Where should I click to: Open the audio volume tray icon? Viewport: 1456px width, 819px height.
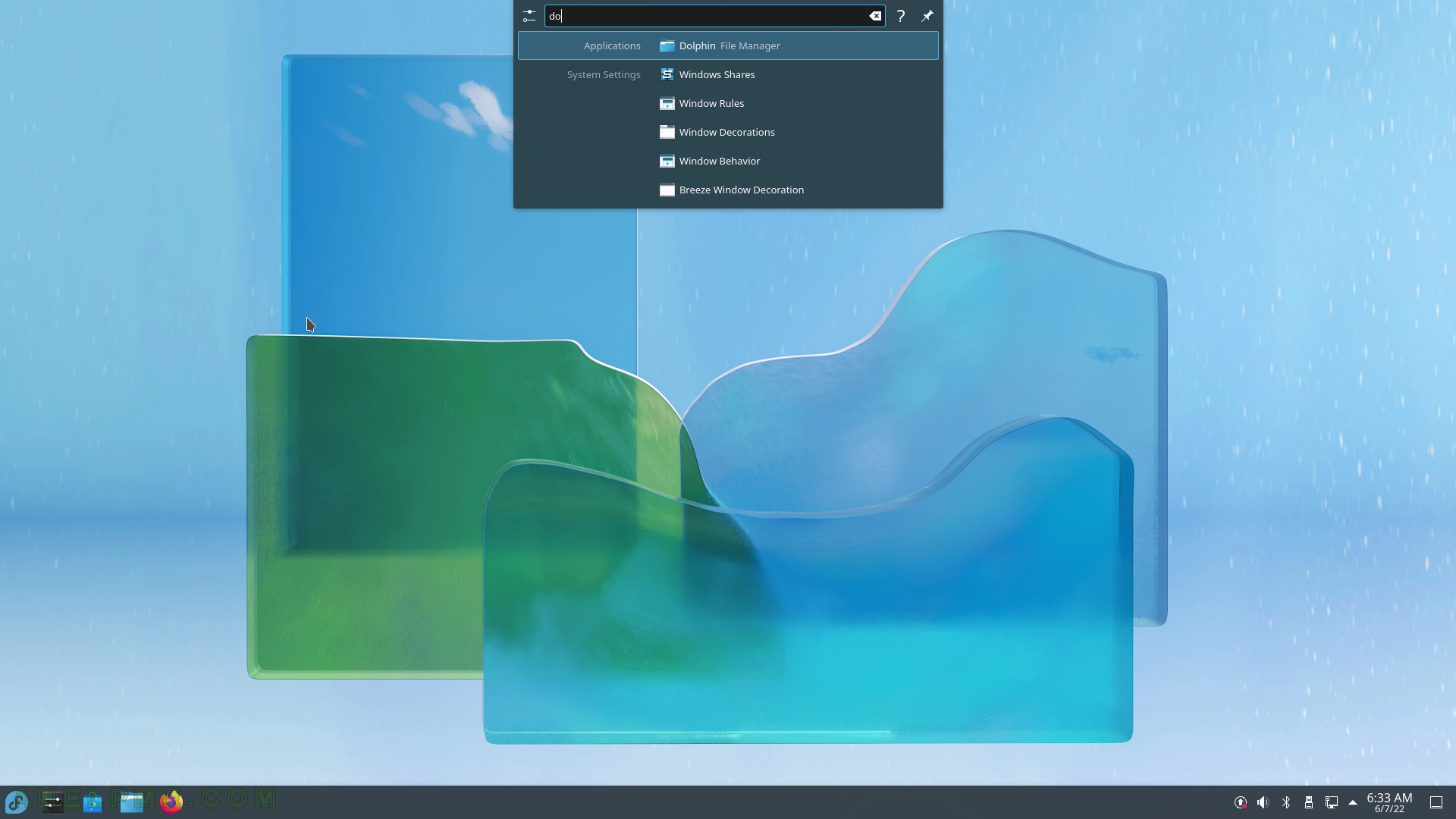(1263, 802)
